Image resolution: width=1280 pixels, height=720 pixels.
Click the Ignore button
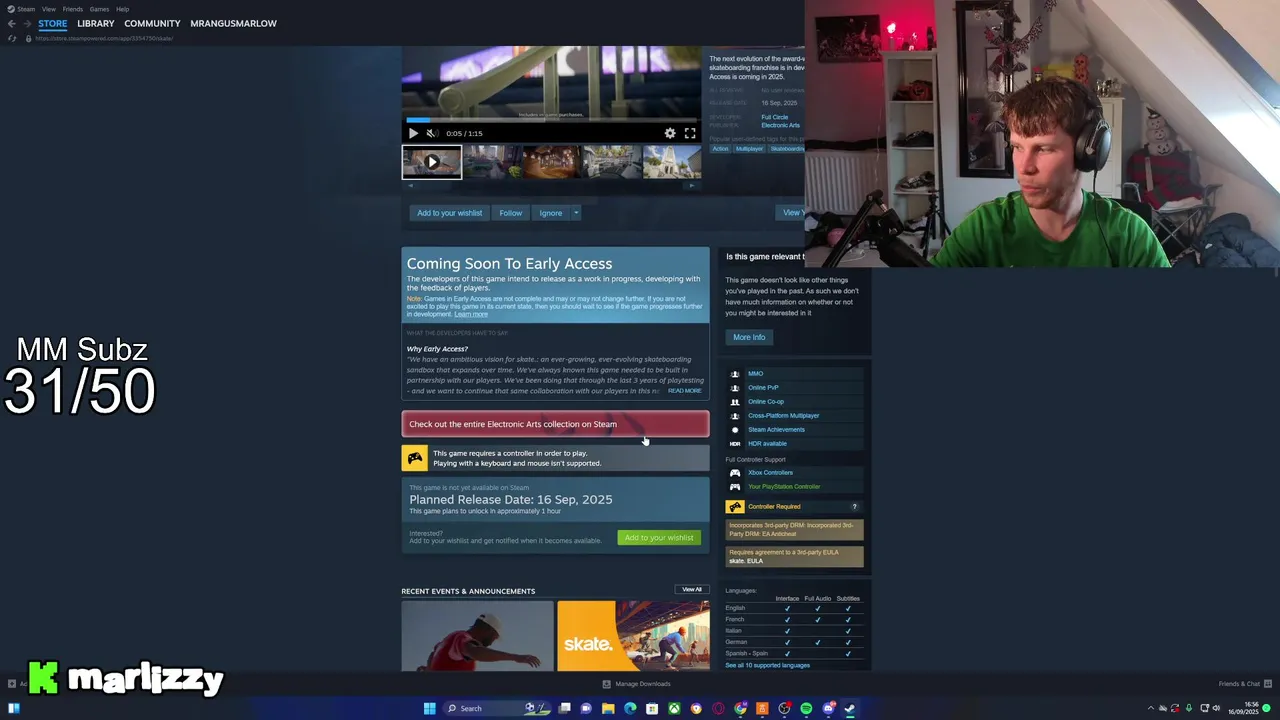(551, 213)
